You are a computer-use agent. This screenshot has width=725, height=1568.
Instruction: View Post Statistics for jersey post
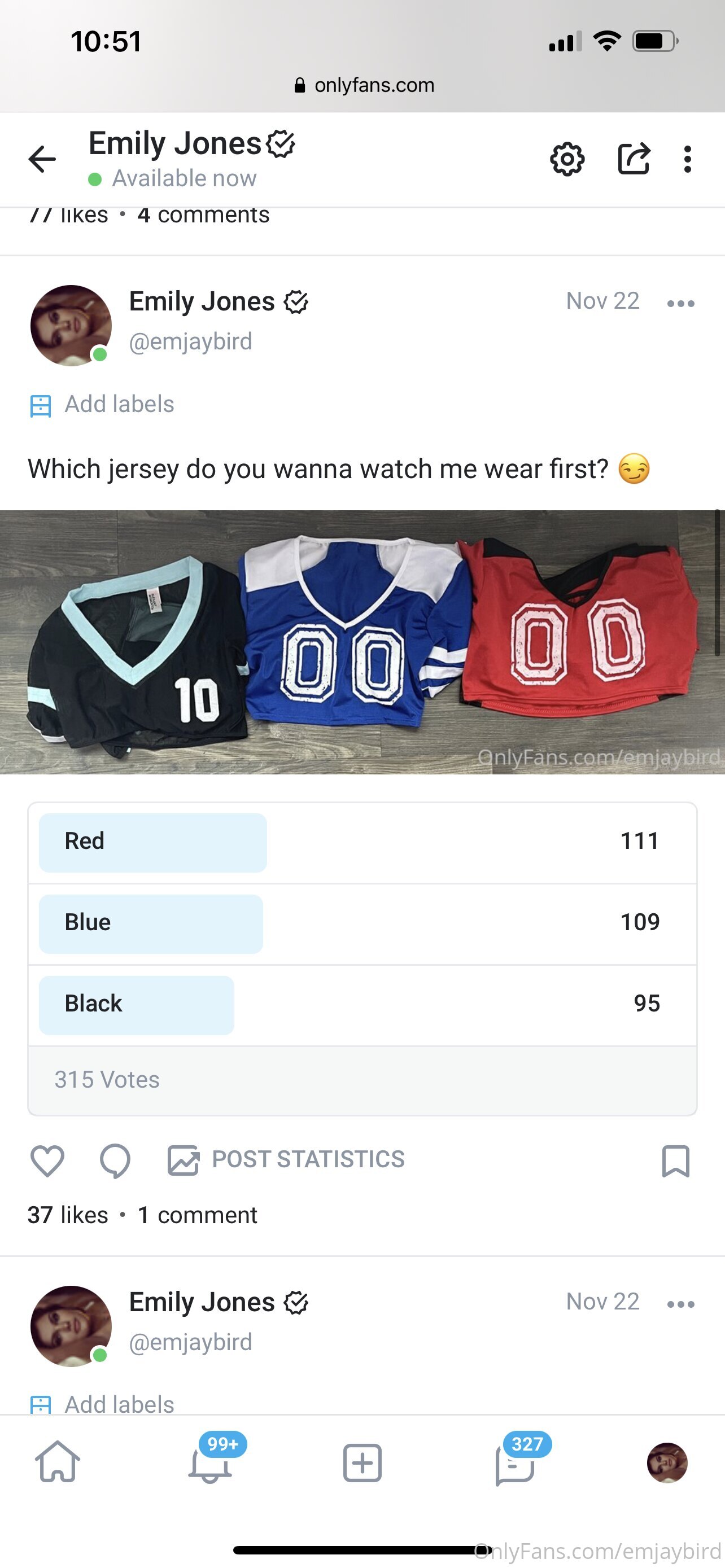coord(286,1159)
